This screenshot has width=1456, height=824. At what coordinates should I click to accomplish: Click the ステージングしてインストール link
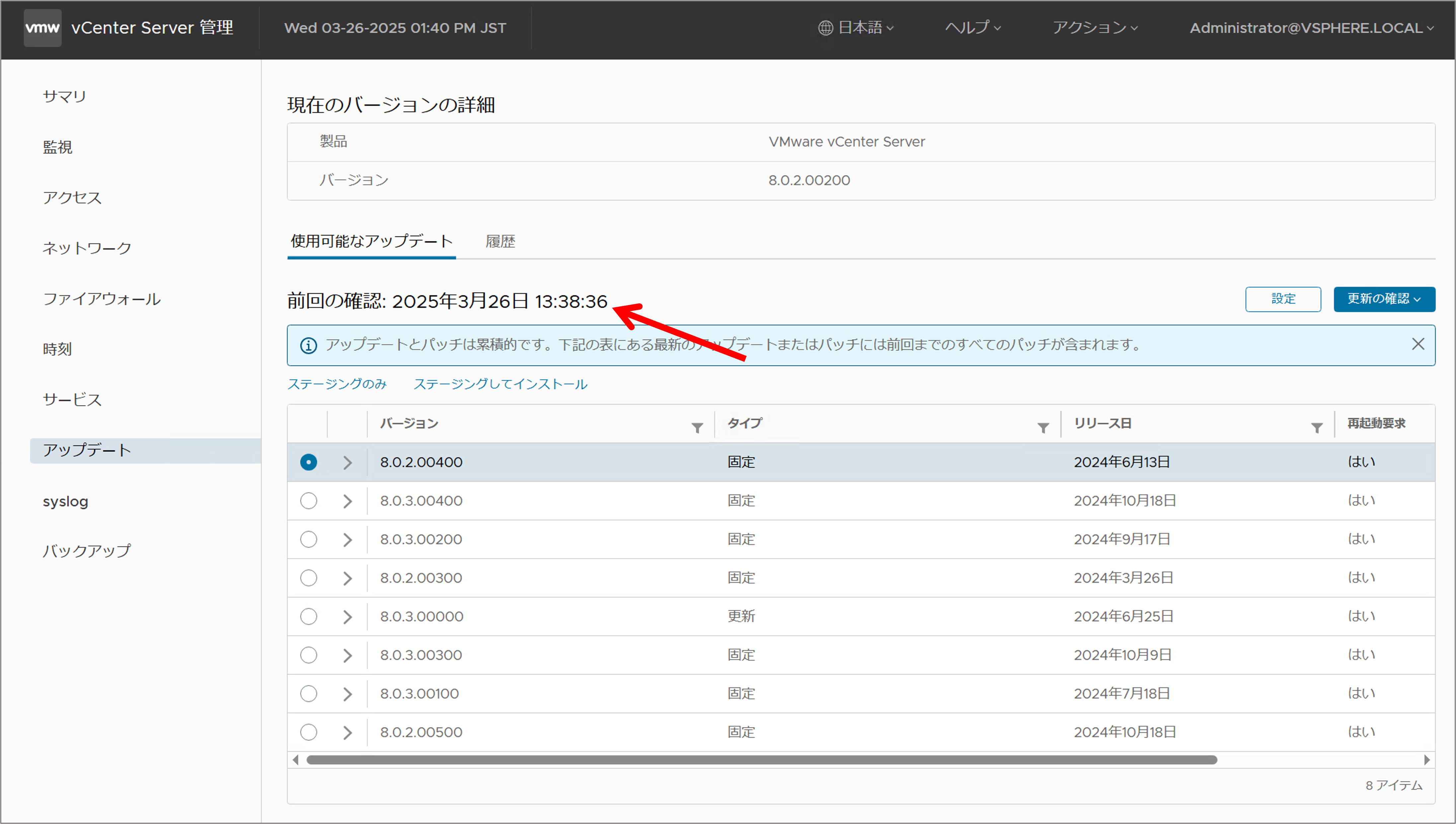pos(500,384)
